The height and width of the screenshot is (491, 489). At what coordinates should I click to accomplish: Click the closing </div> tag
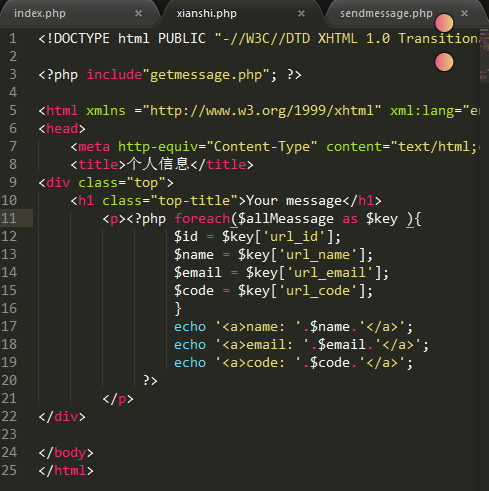click(x=62, y=417)
